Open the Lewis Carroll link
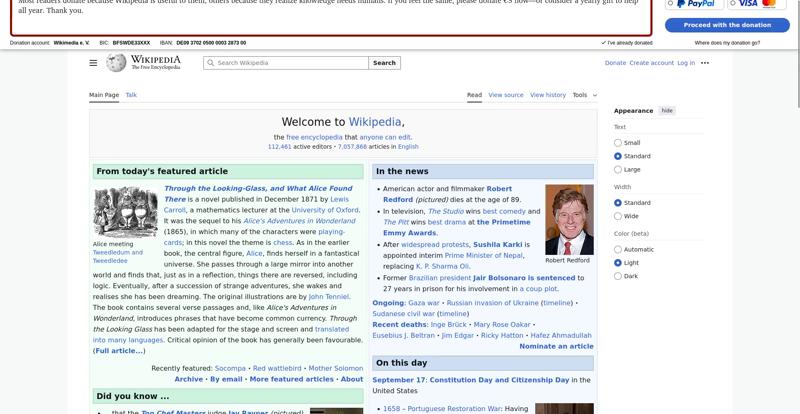 pos(257,204)
